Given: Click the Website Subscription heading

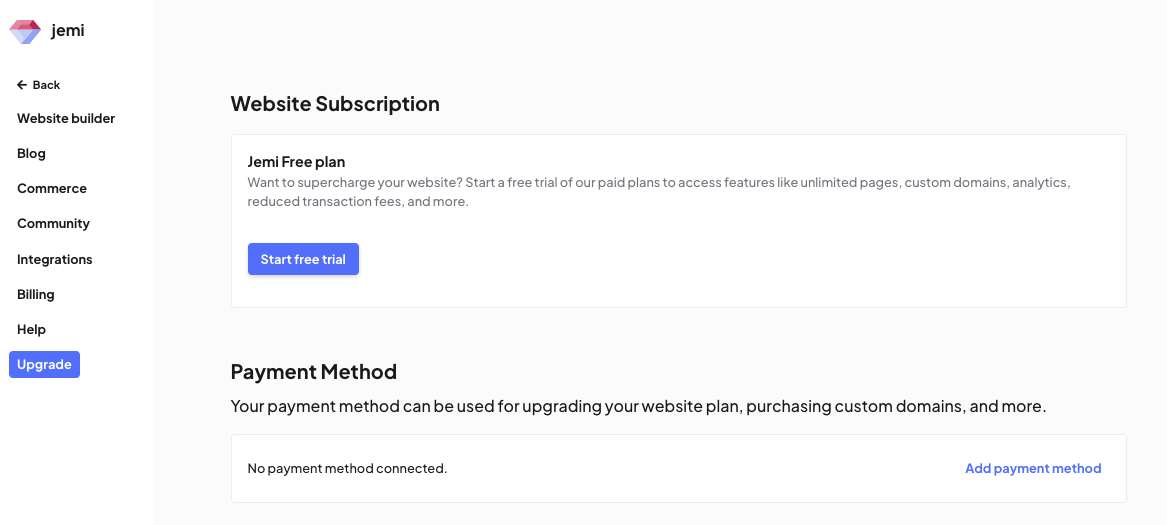Looking at the screenshot, I should coord(335,104).
